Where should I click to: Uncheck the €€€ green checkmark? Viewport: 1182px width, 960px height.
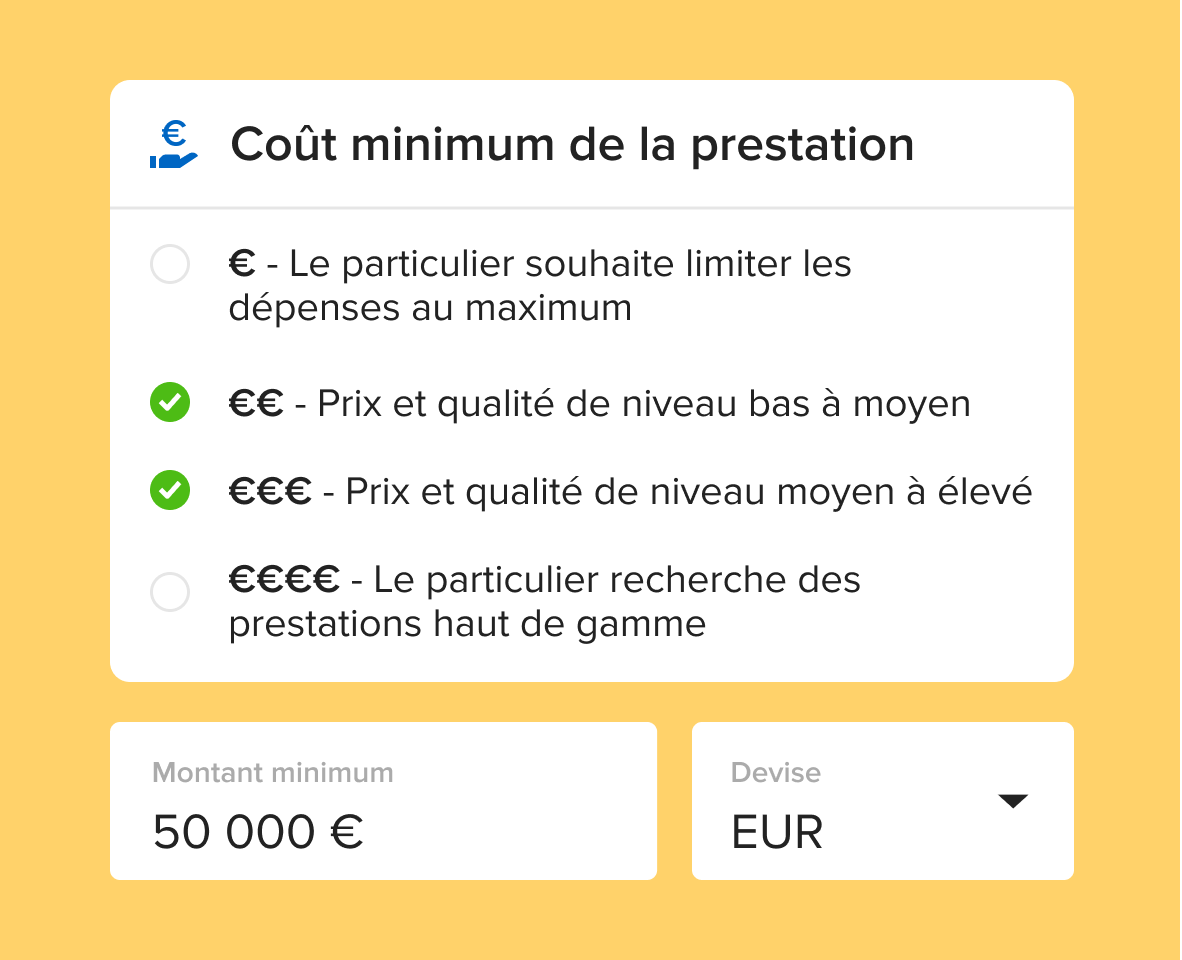point(169,491)
